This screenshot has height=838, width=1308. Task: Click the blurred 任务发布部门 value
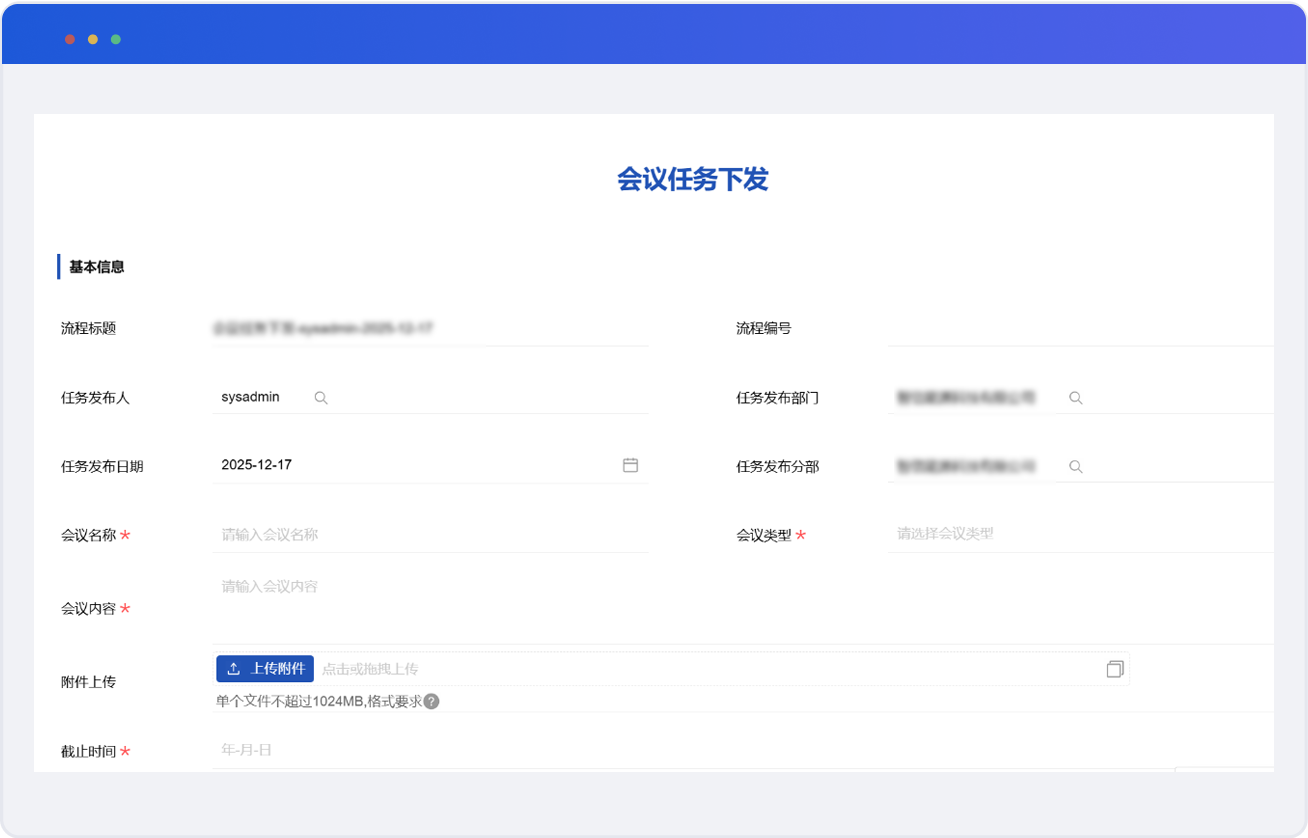966,398
